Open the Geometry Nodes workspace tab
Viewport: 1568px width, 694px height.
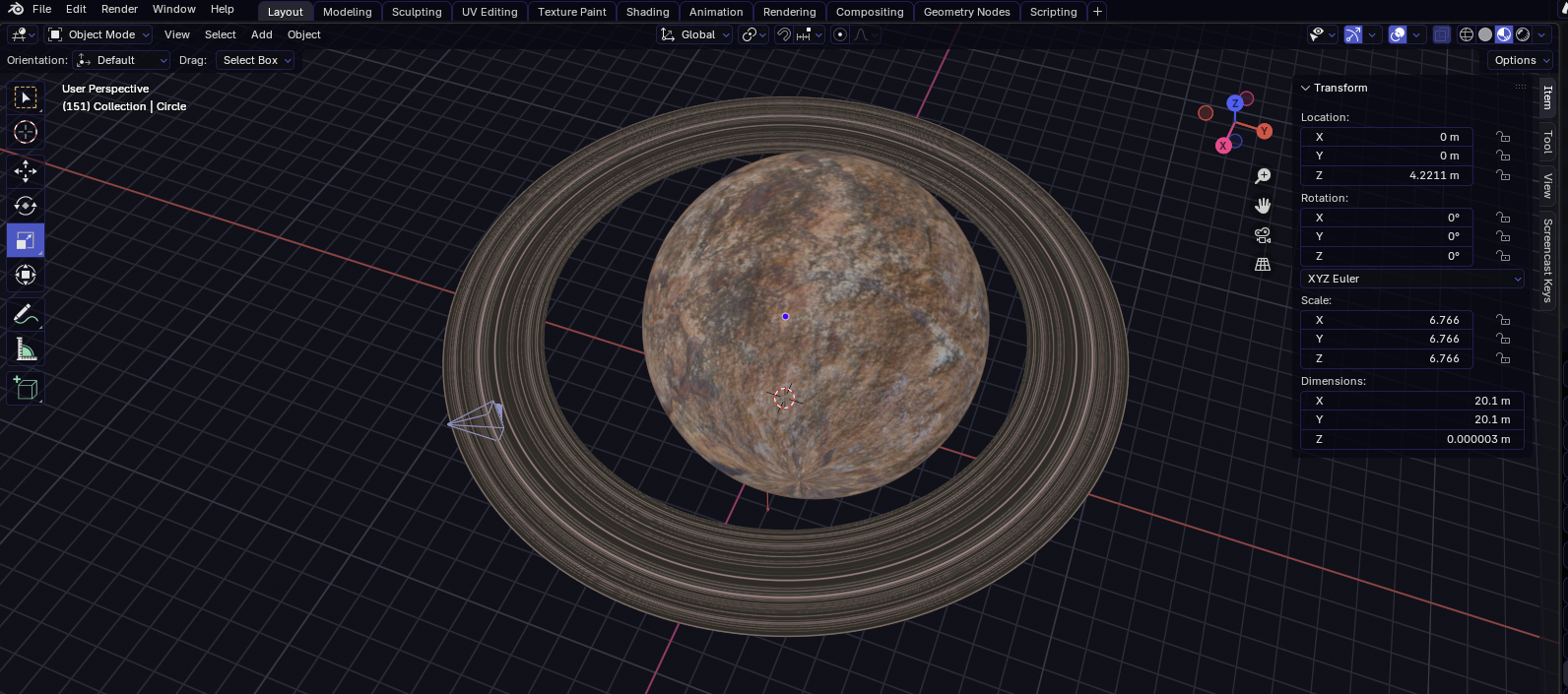click(966, 12)
